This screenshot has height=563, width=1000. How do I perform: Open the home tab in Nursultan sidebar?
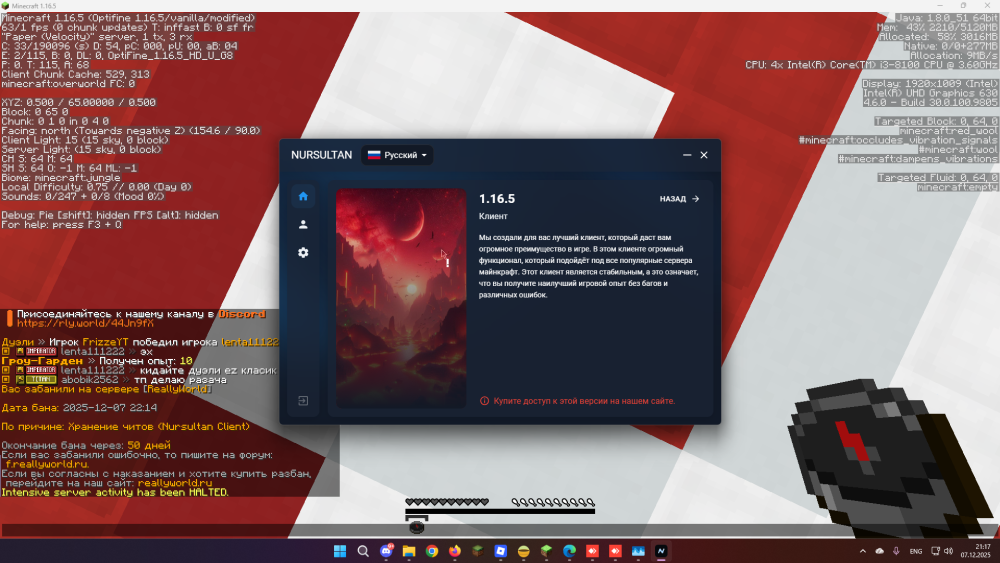click(303, 196)
